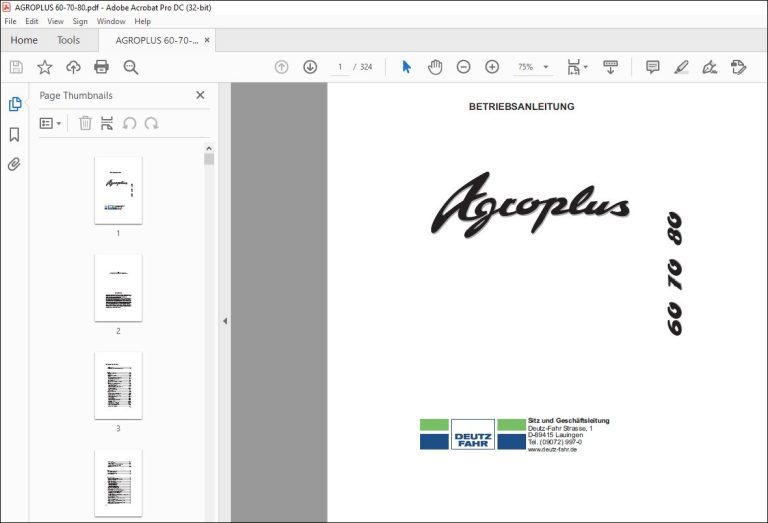Print the document
This screenshot has height=523, width=768.
(x=101, y=67)
